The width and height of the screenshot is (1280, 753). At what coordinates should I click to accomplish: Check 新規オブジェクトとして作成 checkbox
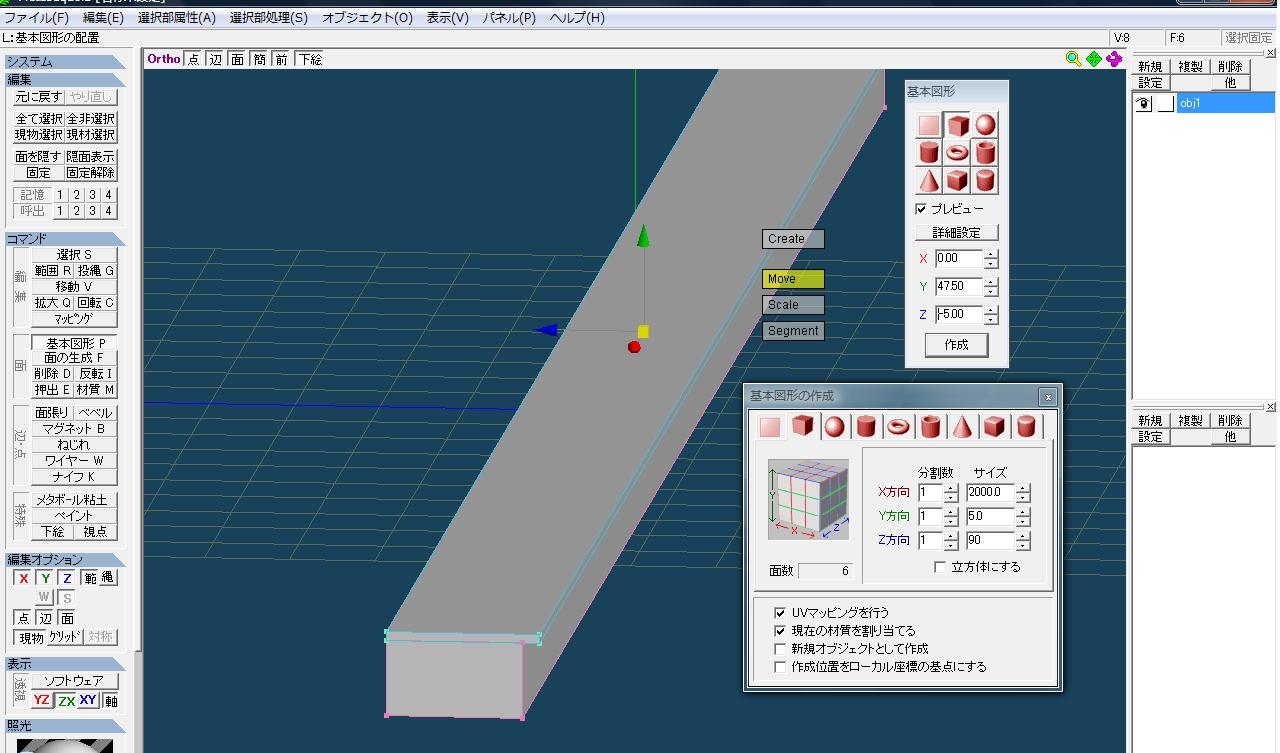click(780, 649)
